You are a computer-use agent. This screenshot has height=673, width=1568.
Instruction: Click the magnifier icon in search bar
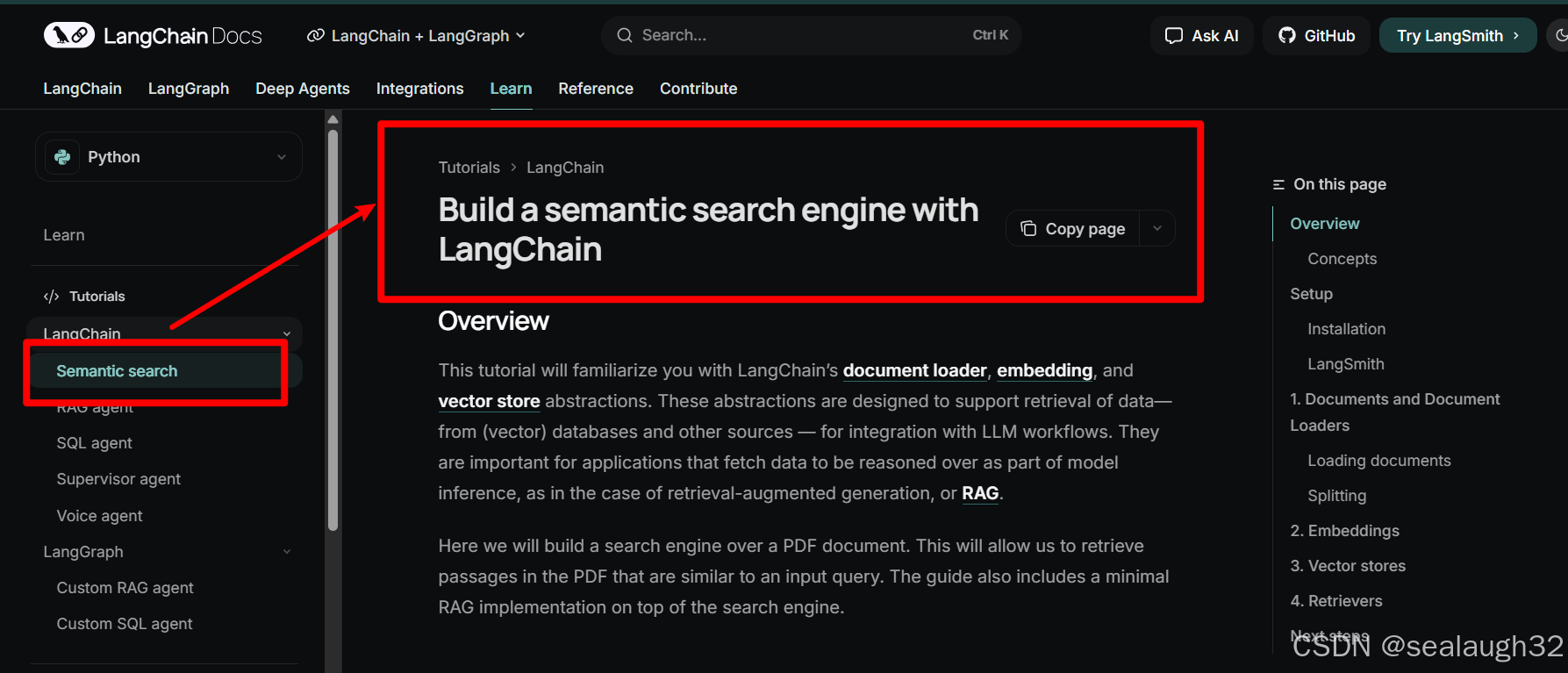click(625, 35)
